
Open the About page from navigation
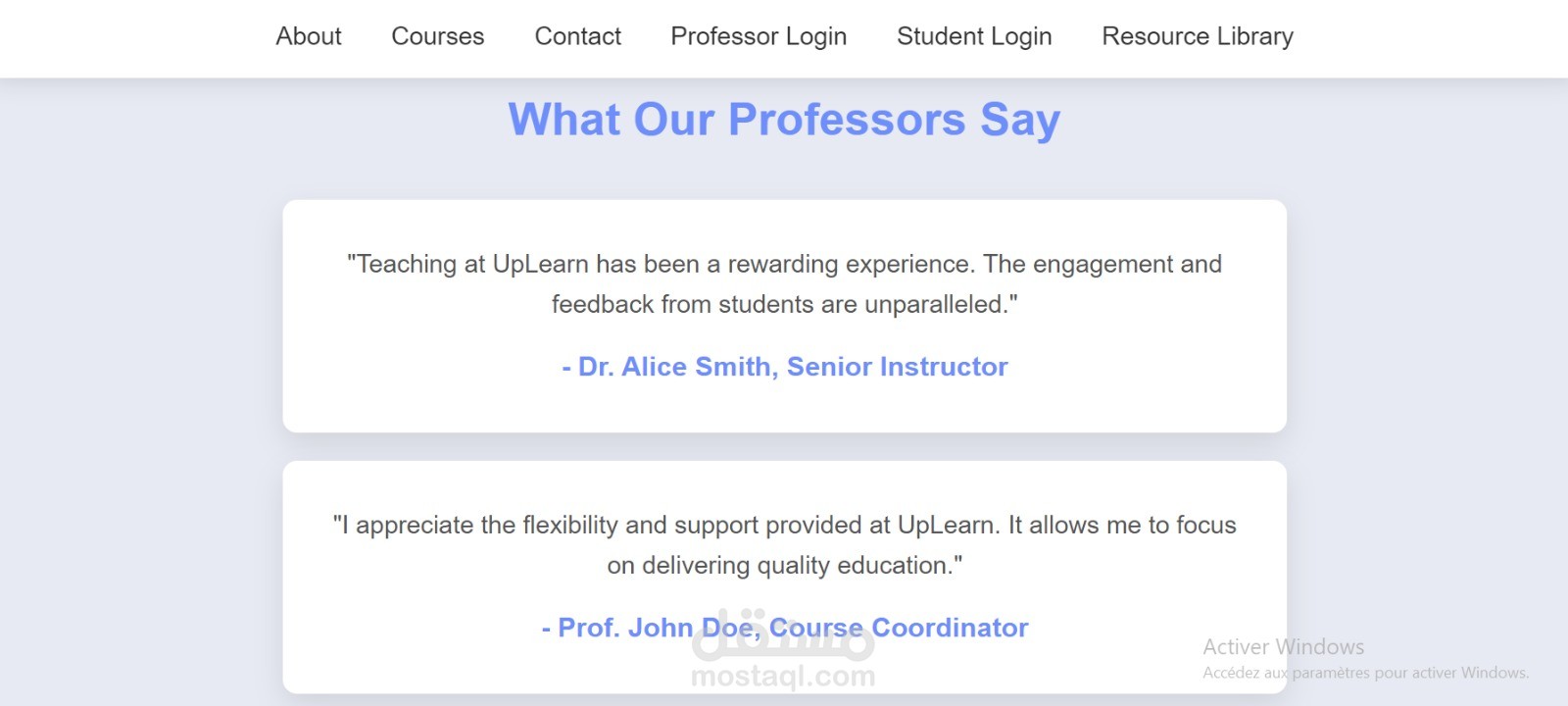tap(309, 36)
